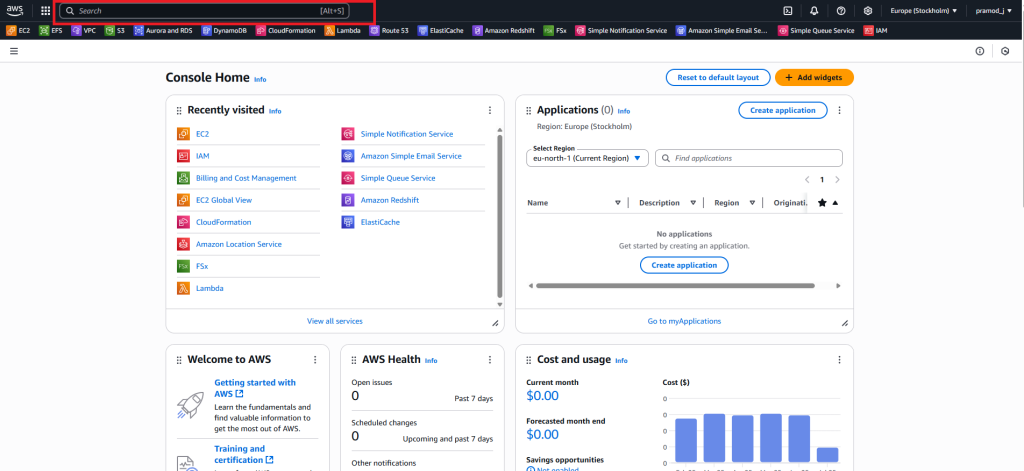This screenshot has width=1024, height=471.
Task: Open ElastiCache shortcut in the favorites bar
Action: (x=441, y=30)
